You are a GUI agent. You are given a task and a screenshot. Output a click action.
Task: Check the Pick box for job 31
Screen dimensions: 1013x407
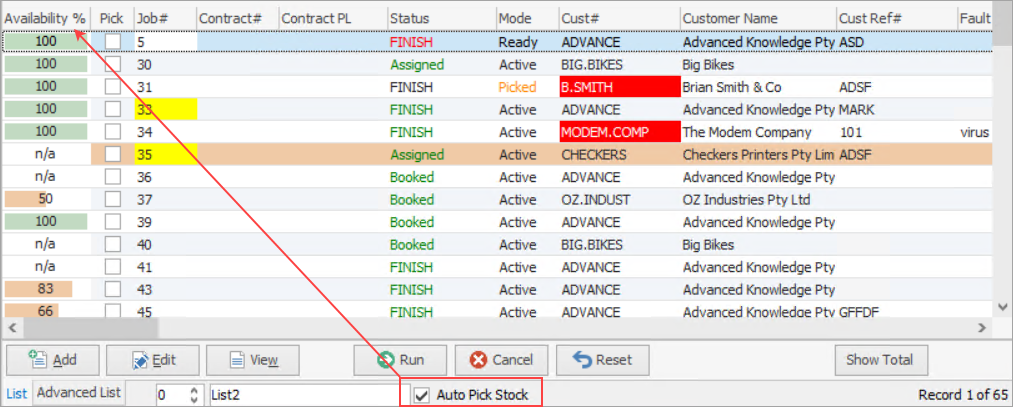tap(113, 87)
